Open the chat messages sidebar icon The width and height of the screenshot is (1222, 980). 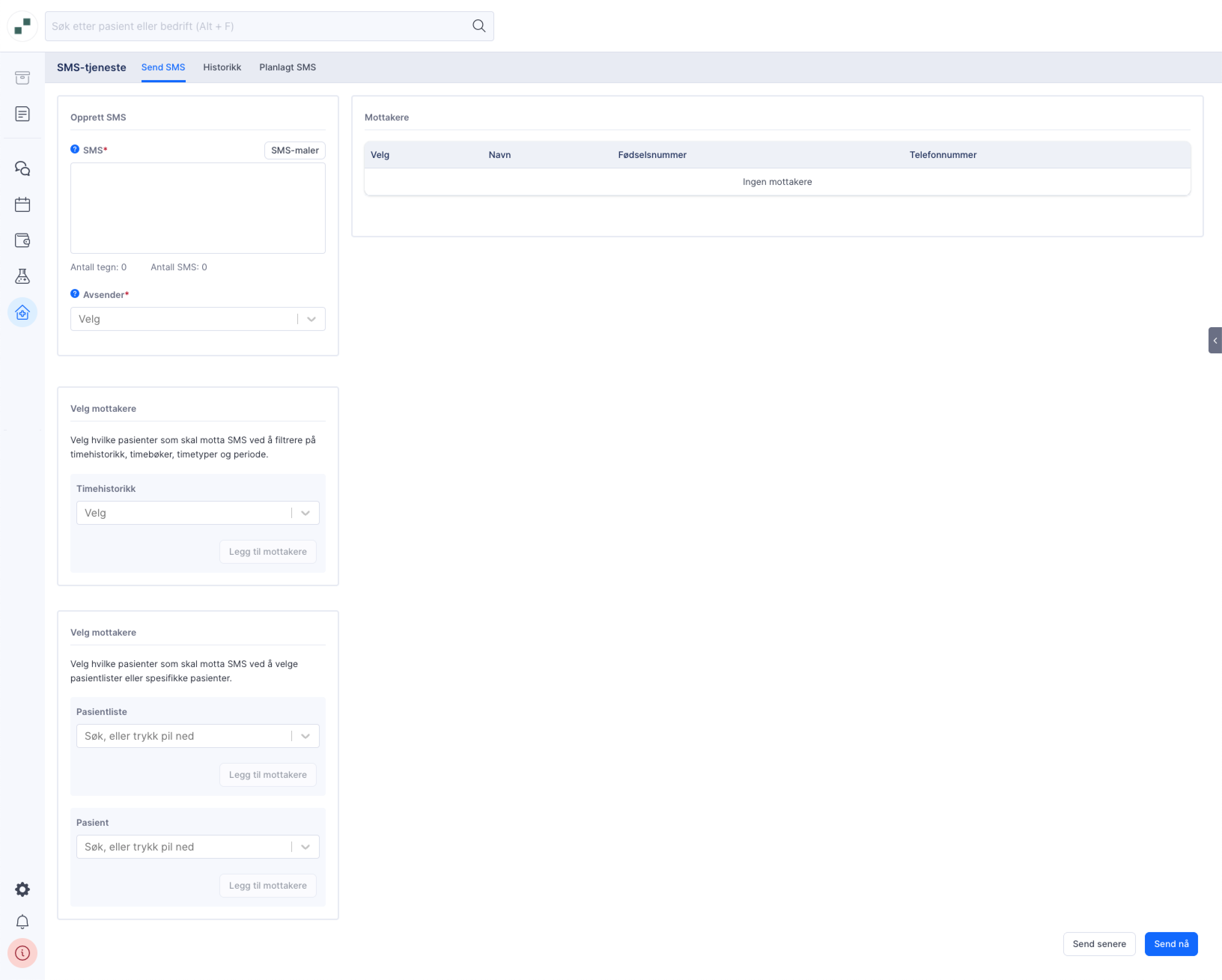tap(22, 168)
